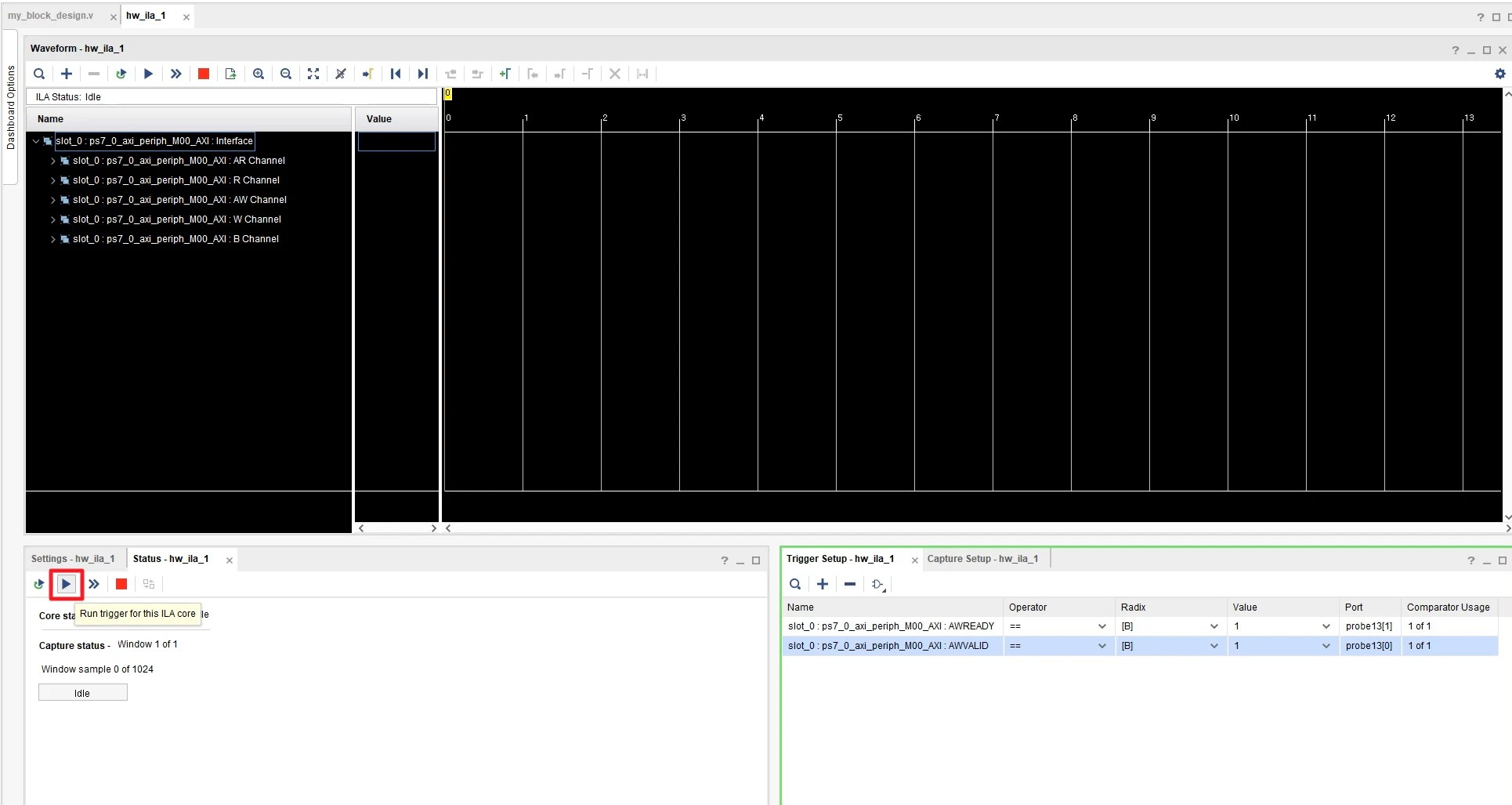Select the AWVALID probe row name
Viewport: 1512px width, 805px height.
click(888, 646)
